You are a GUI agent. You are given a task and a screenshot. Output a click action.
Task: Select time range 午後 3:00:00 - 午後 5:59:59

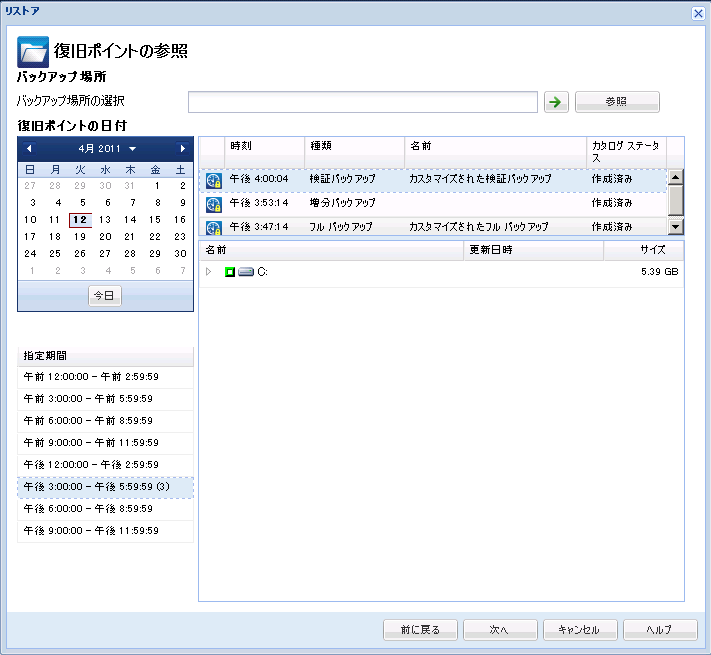click(105, 487)
